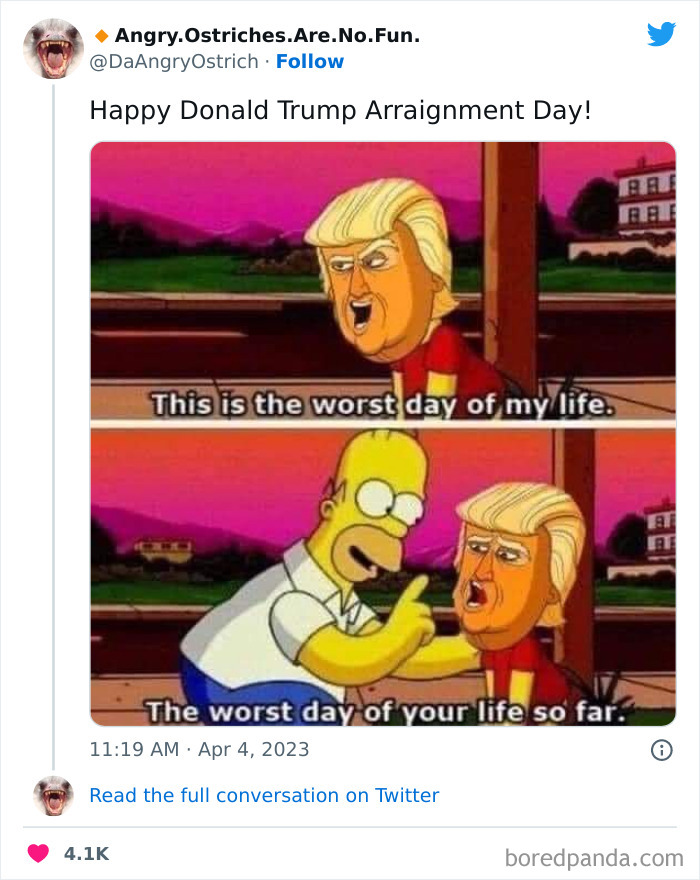
Task: Open Angry.Ostriches.Are.No.Fun. display name
Action: pos(267,35)
